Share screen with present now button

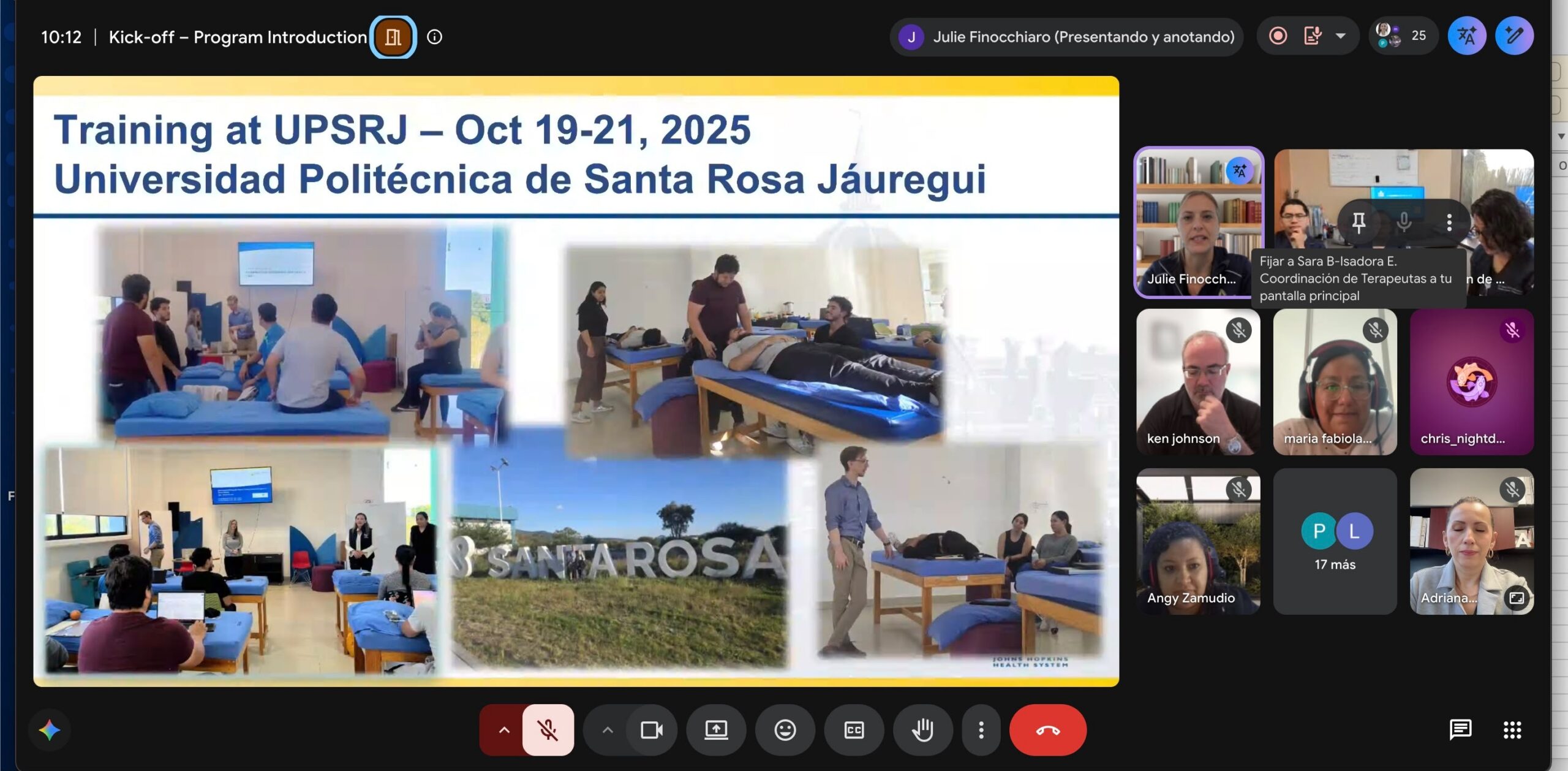pyautogui.click(x=716, y=730)
